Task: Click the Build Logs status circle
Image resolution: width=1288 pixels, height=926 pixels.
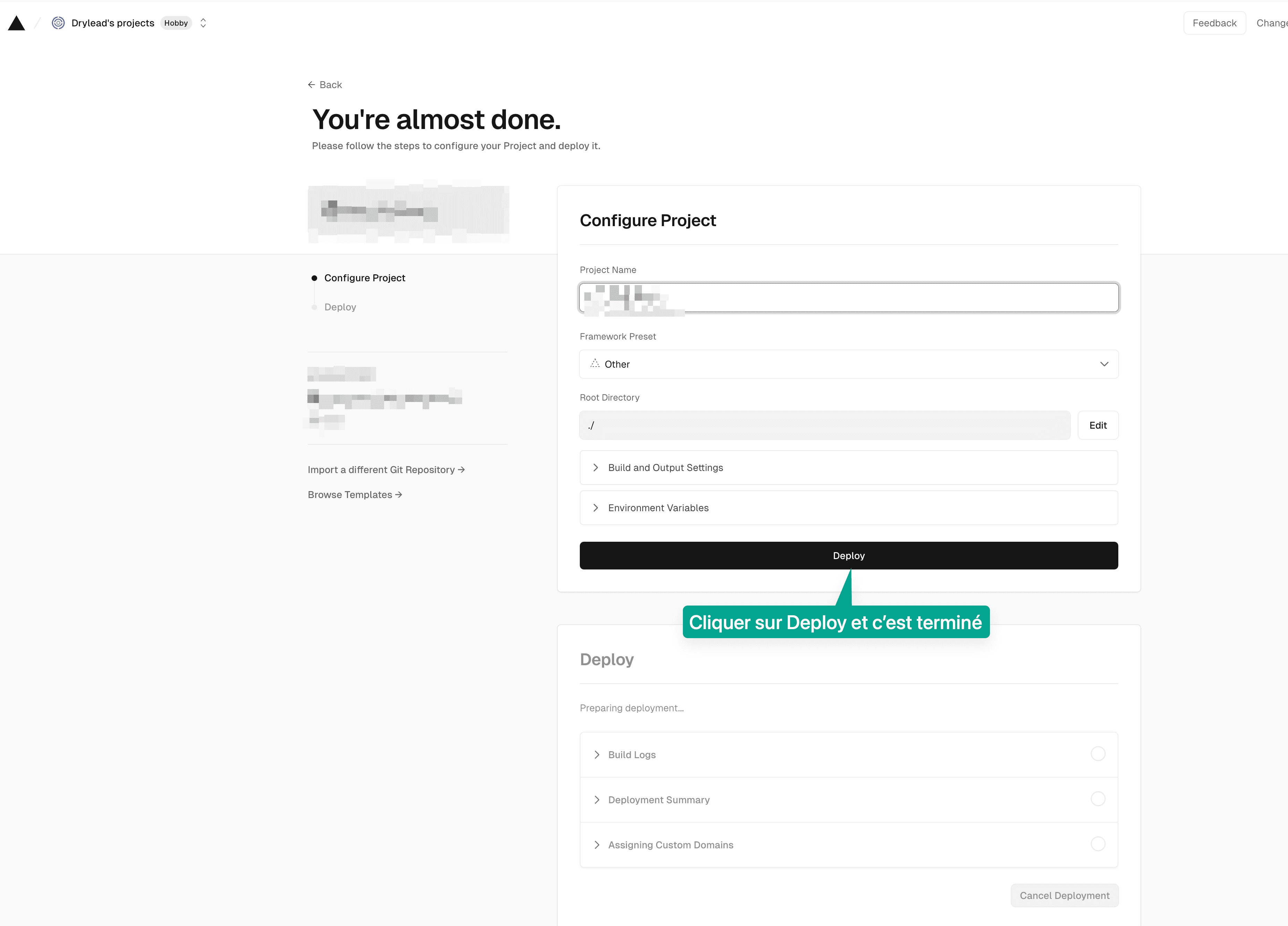Action: (1098, 754)
